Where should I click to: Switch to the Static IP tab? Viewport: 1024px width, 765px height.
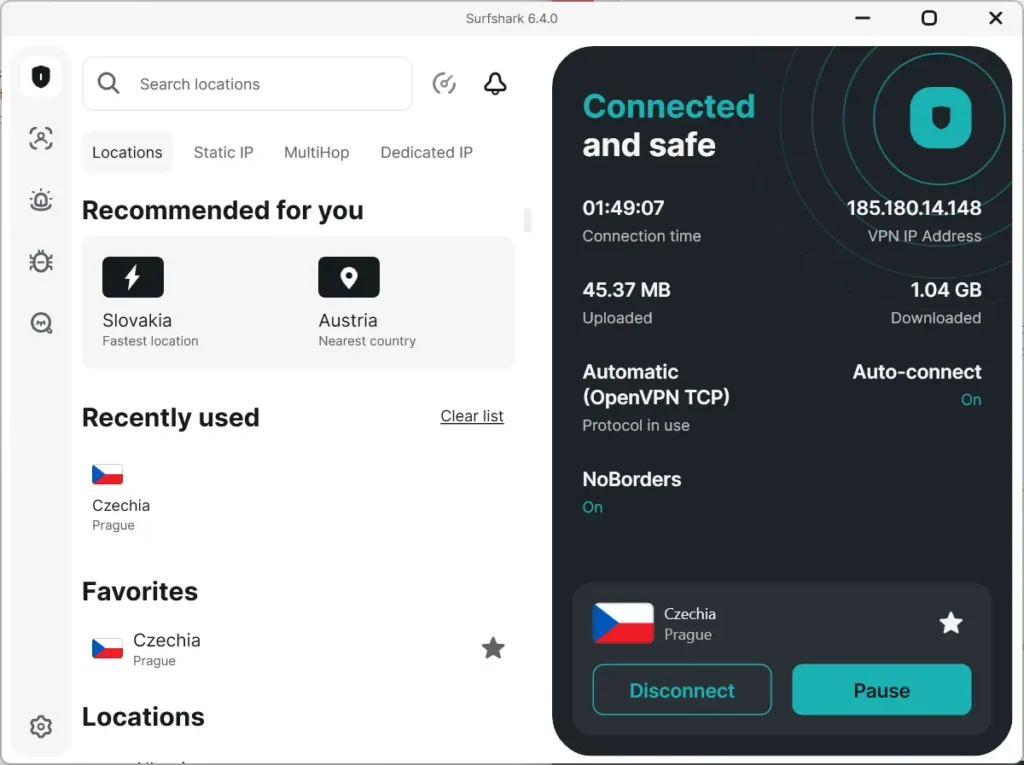(223, 152)
